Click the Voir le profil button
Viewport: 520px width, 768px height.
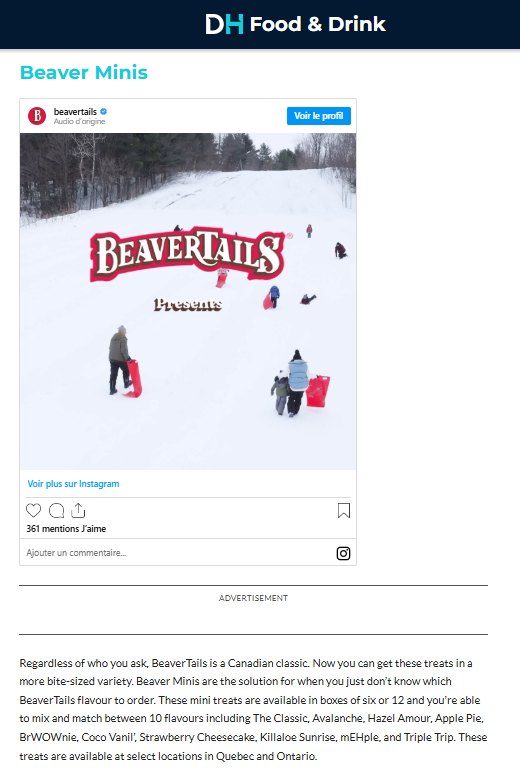[319, 116]
